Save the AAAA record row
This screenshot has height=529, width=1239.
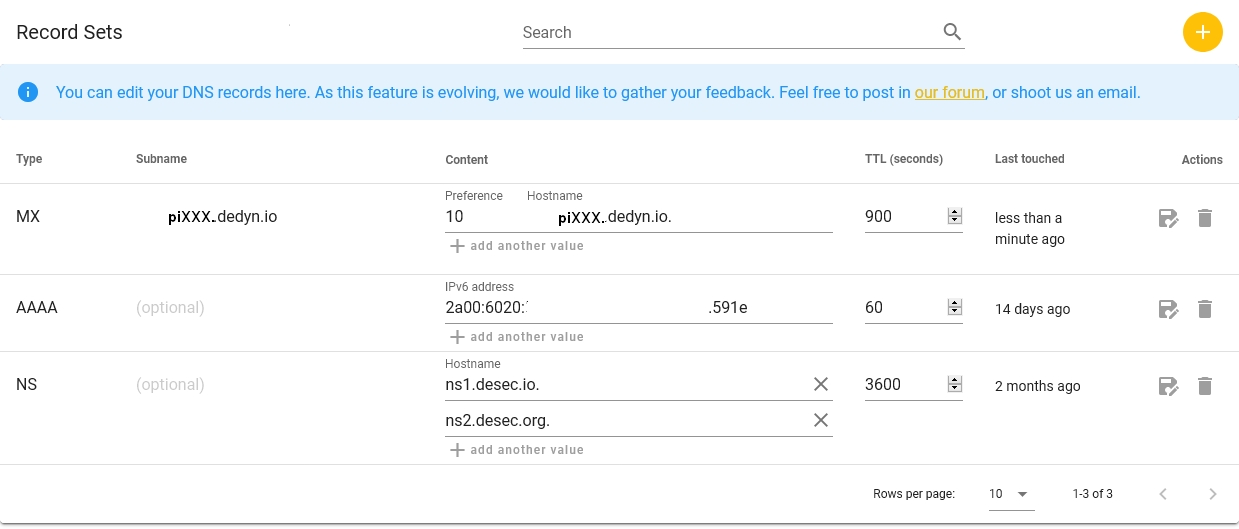point(1168,309)
